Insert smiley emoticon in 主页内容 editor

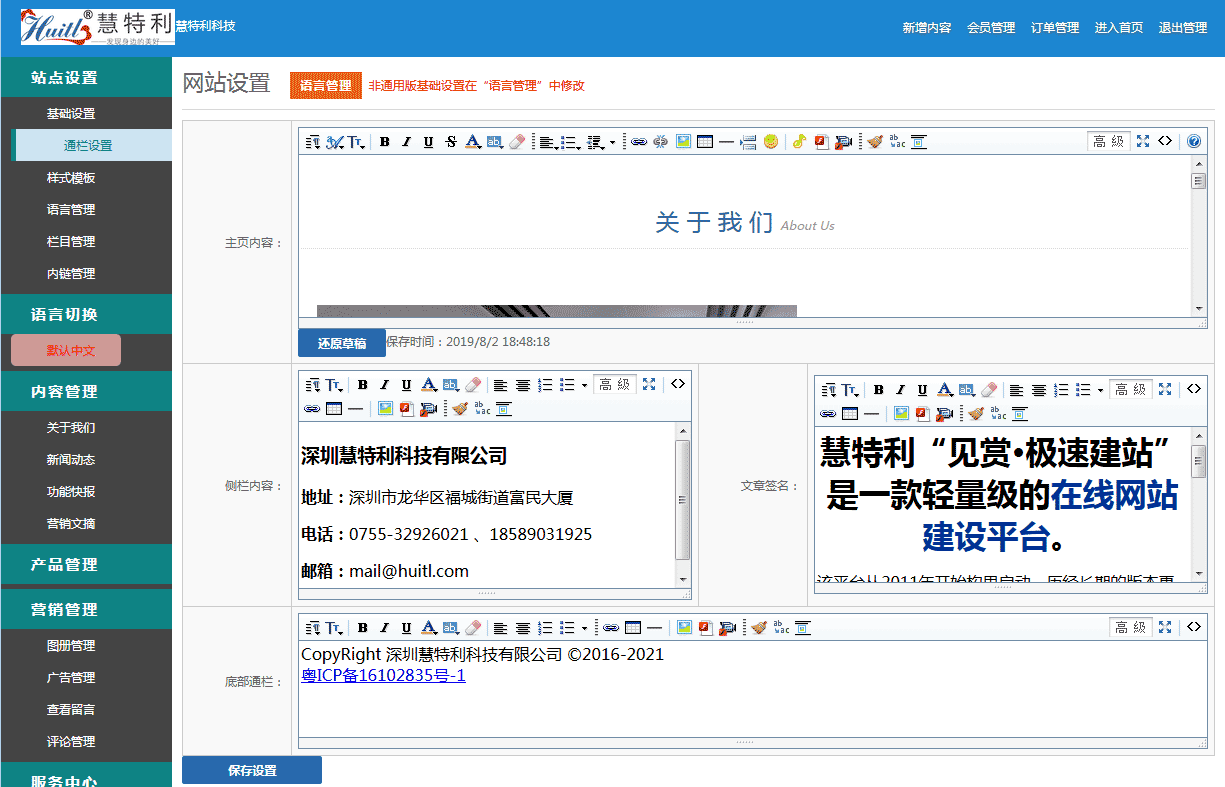pos(771,142)
